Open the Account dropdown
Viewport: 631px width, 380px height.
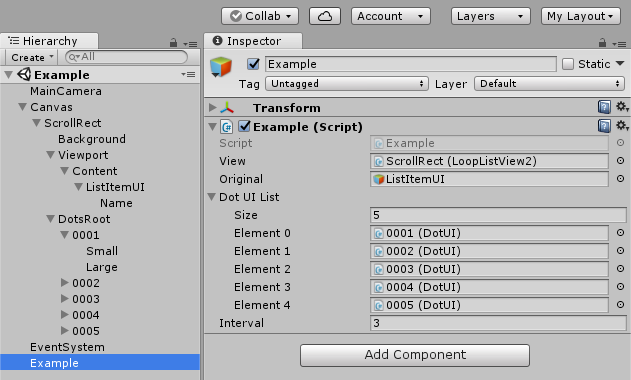[391, 16]
